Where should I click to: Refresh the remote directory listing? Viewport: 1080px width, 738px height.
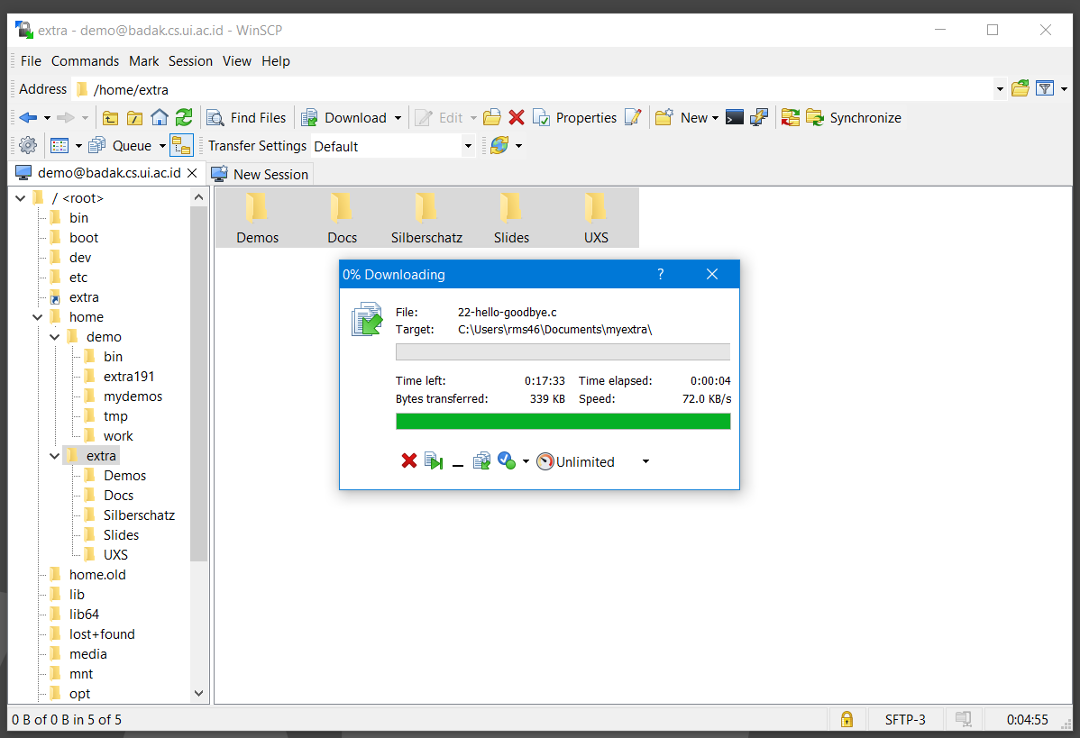point(184,118)
